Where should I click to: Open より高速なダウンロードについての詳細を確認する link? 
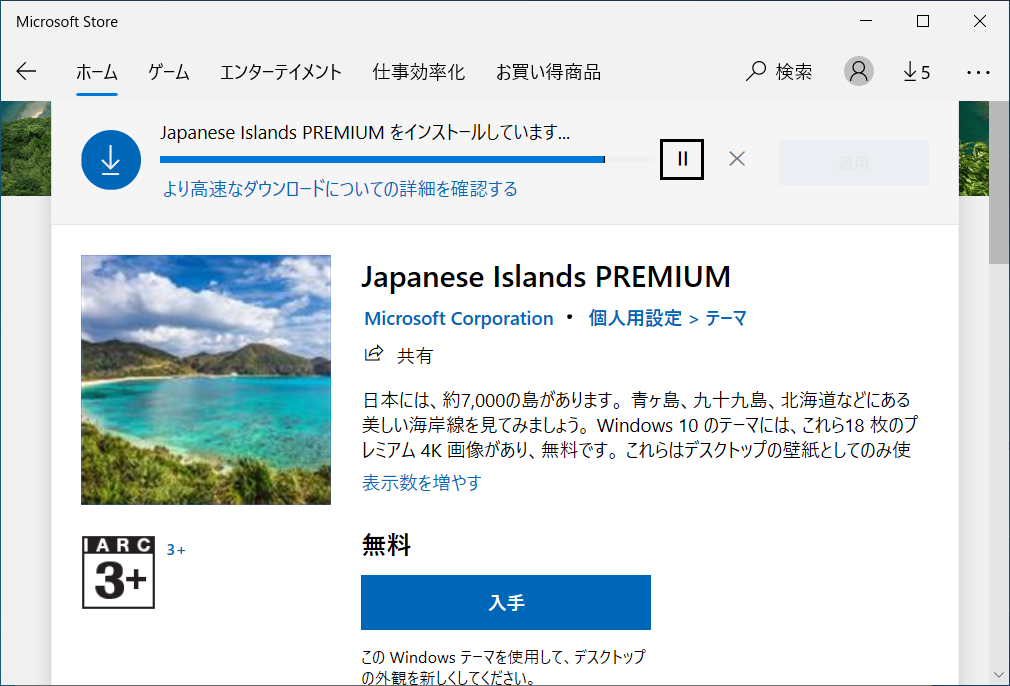coord(339,189)
